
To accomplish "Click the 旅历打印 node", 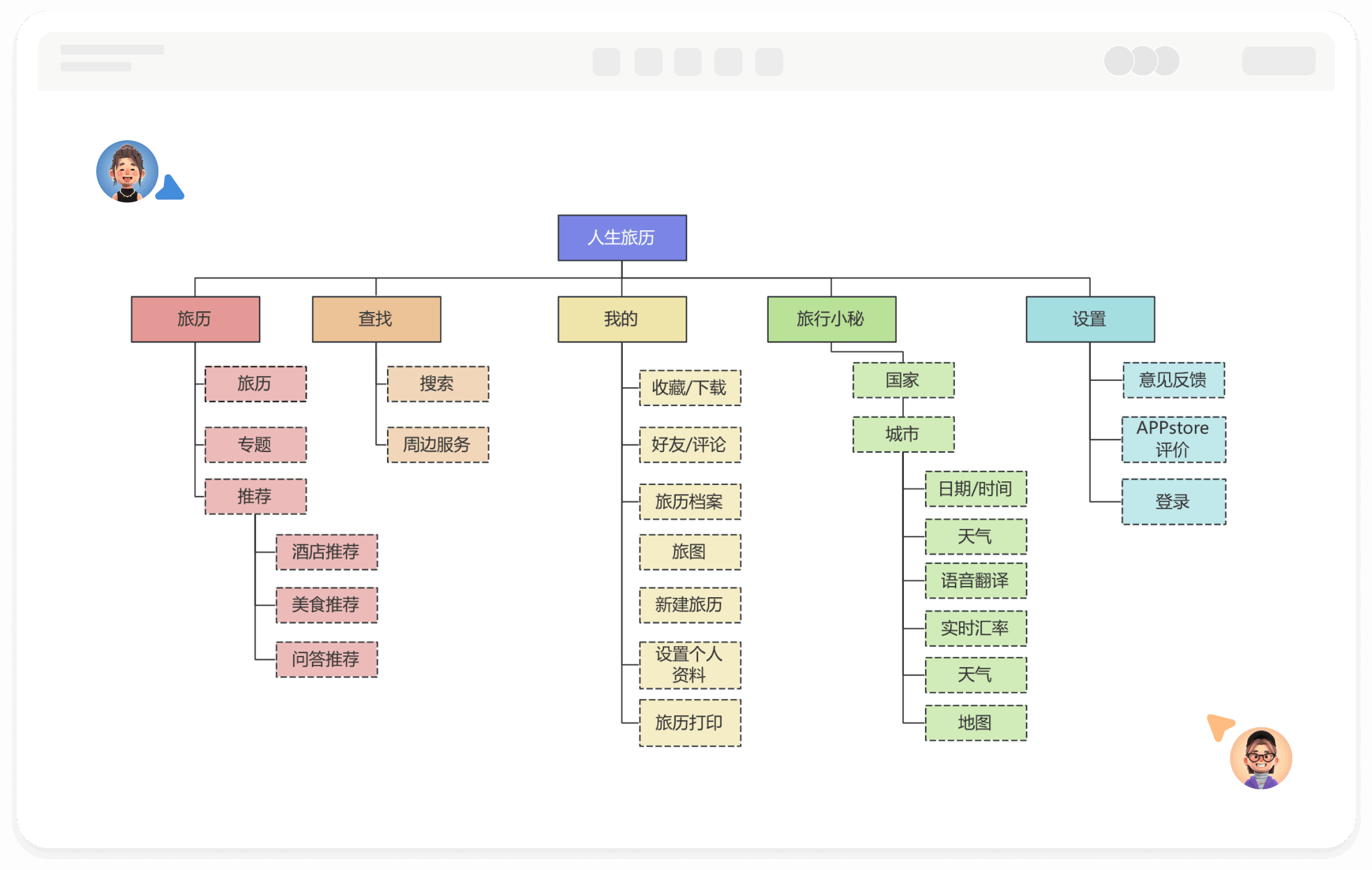I will (690, 723).
